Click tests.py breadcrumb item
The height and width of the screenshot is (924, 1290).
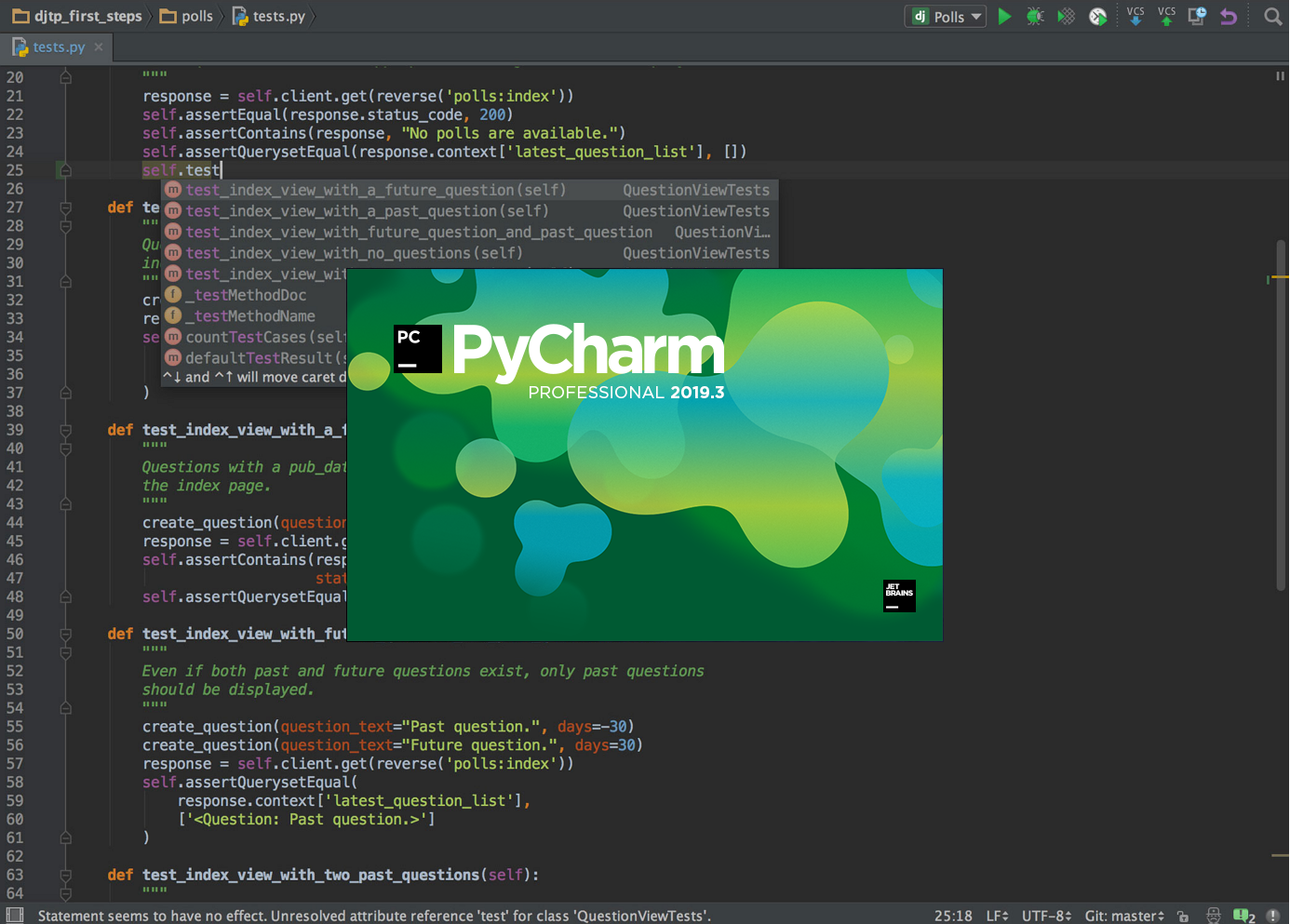coord(269,16)
